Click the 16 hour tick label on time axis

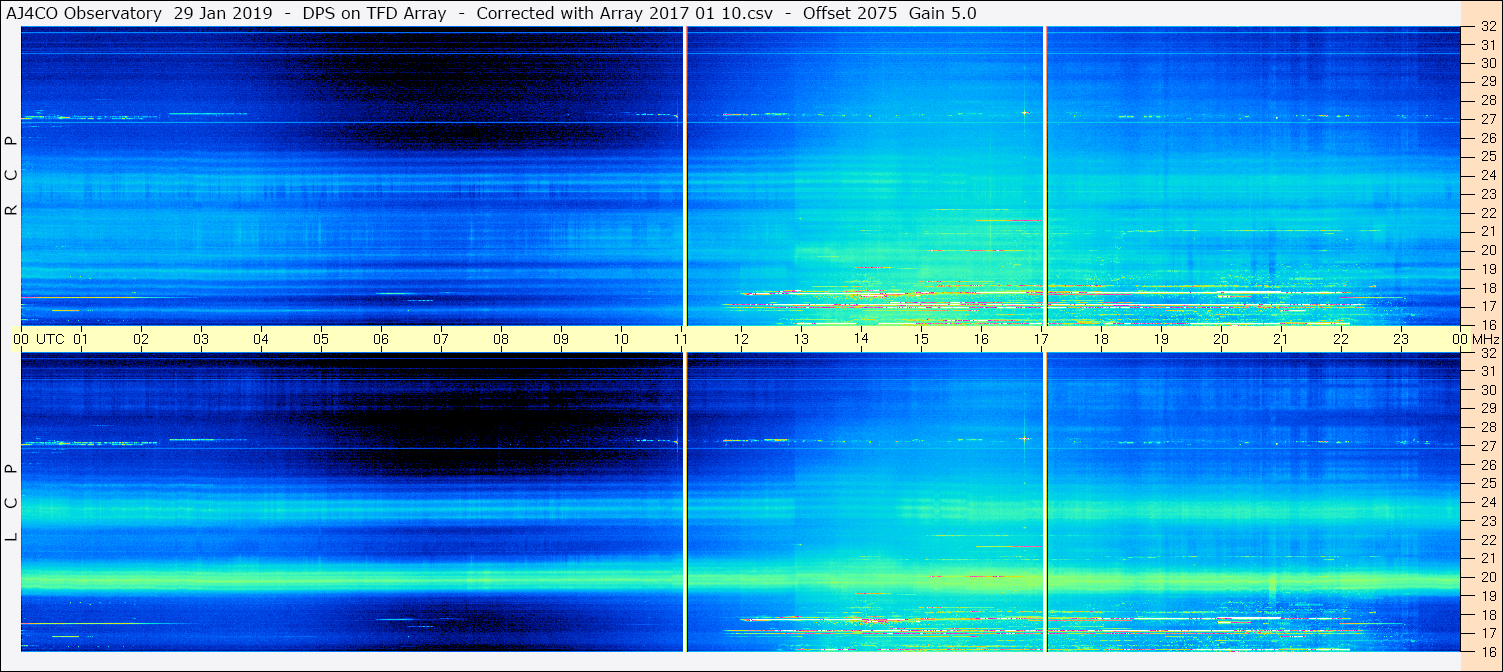coord(981,339)
